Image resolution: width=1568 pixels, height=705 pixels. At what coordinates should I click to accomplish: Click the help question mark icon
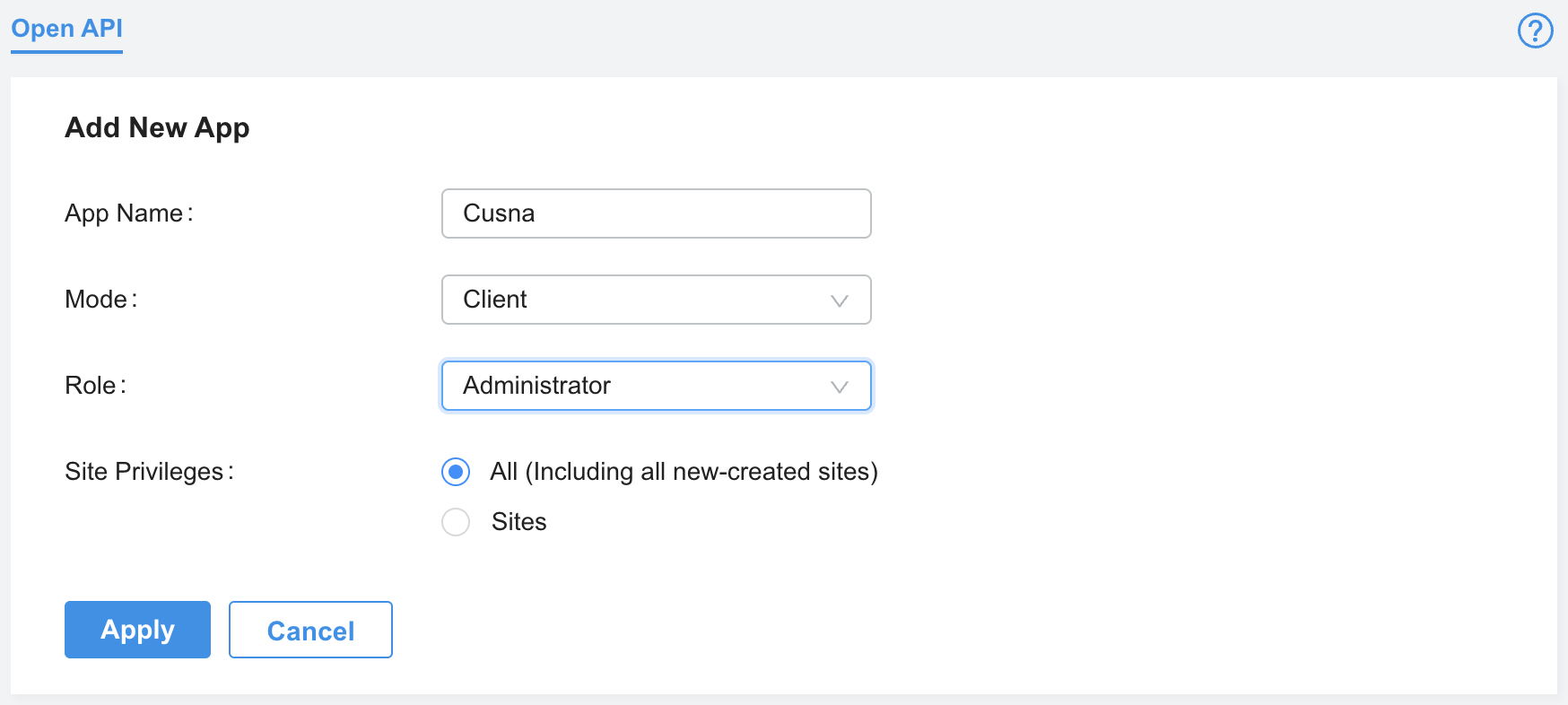pos(1535,31)
